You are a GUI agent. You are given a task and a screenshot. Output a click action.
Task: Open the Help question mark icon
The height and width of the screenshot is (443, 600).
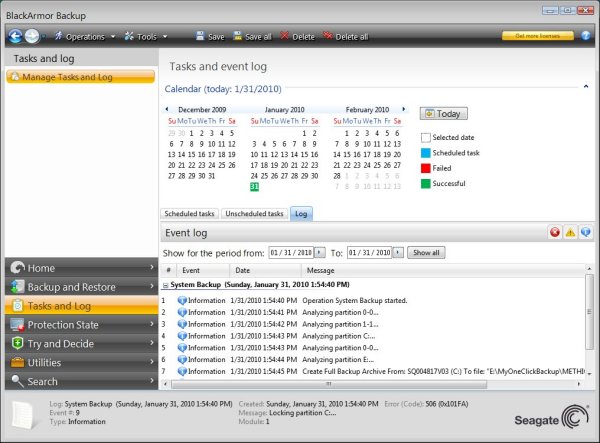click(x=585, y=36)
